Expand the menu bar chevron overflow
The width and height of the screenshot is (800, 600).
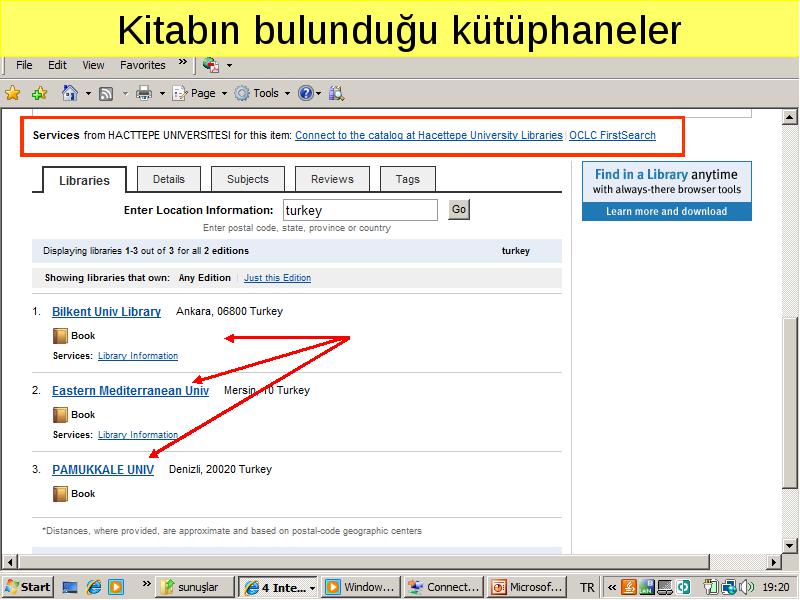(183, 62)
